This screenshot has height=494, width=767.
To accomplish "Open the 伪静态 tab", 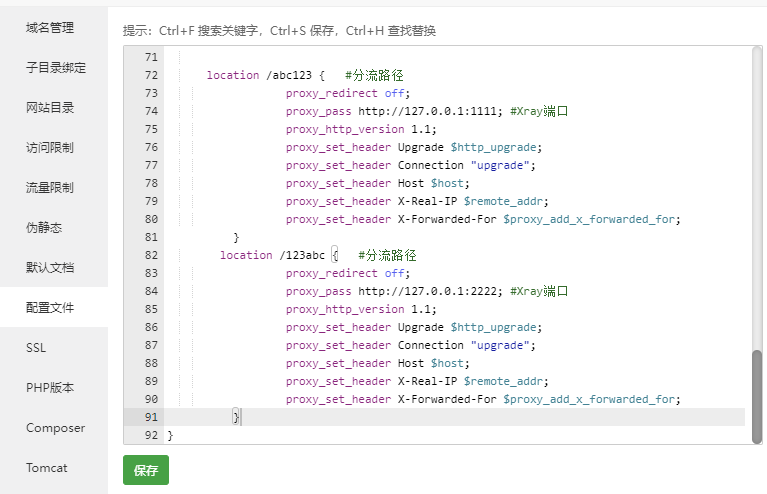I will (x=44, y=227).
